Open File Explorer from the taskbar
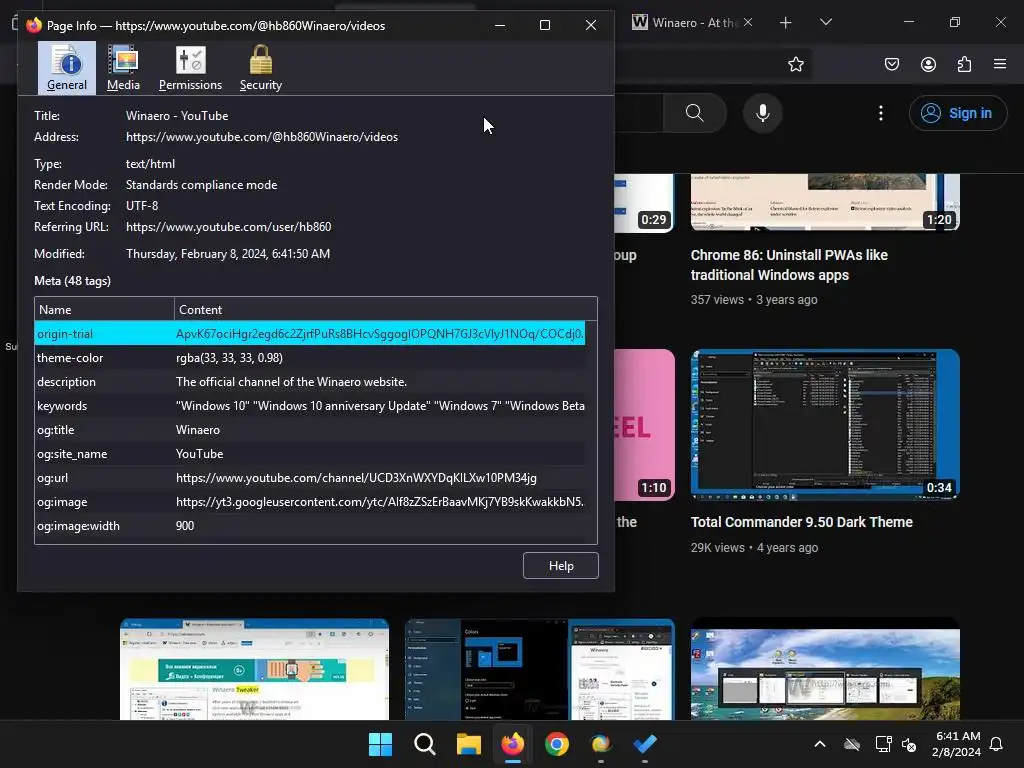Viewport: 1024px width, 768px height. (468, 744)
